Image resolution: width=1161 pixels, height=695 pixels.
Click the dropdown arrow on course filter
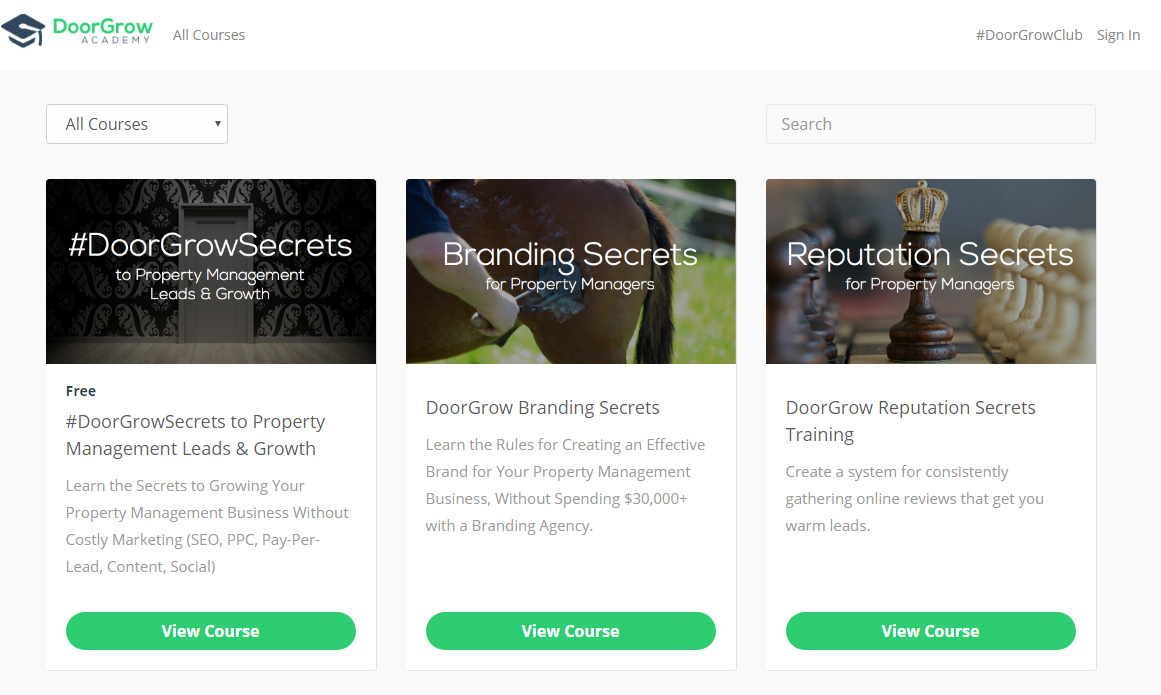point(218,124)
